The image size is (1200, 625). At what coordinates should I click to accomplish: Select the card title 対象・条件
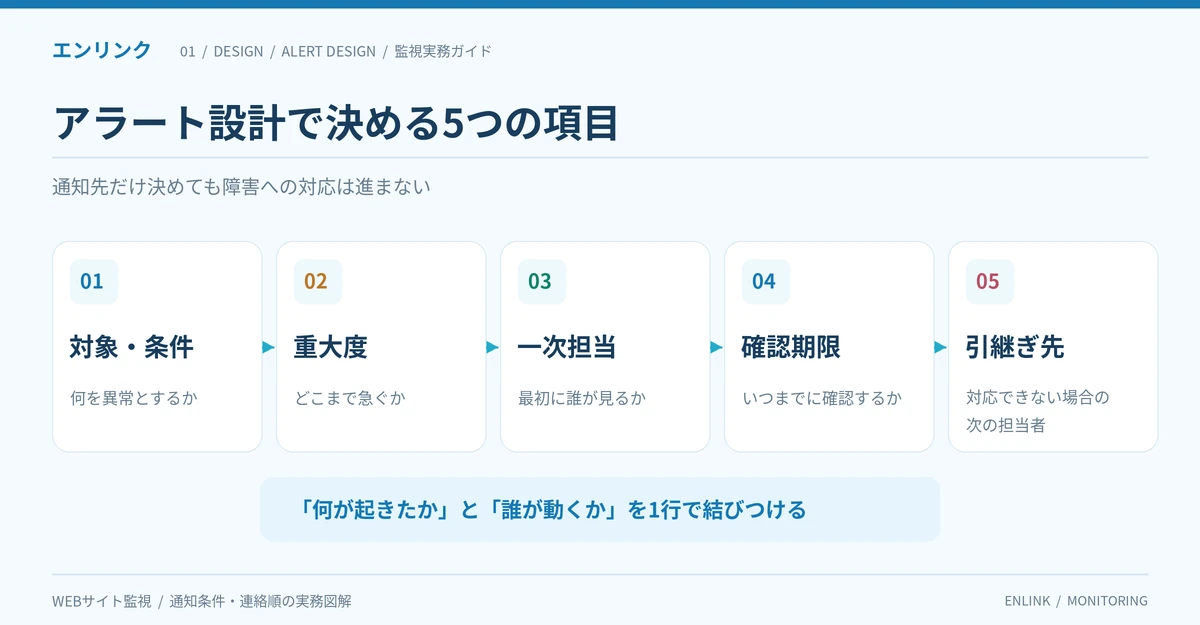pyautogui.click(x=132, y=347)
